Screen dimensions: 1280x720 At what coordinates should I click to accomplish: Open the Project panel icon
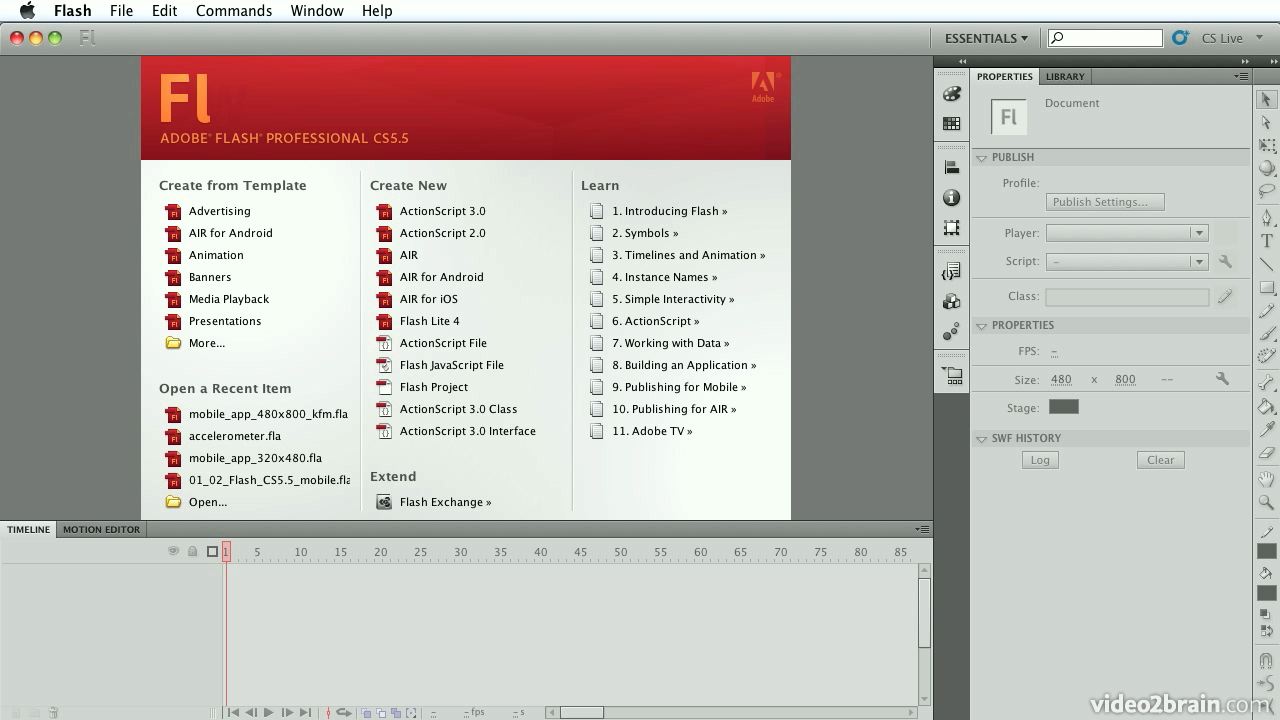point(951,376)
